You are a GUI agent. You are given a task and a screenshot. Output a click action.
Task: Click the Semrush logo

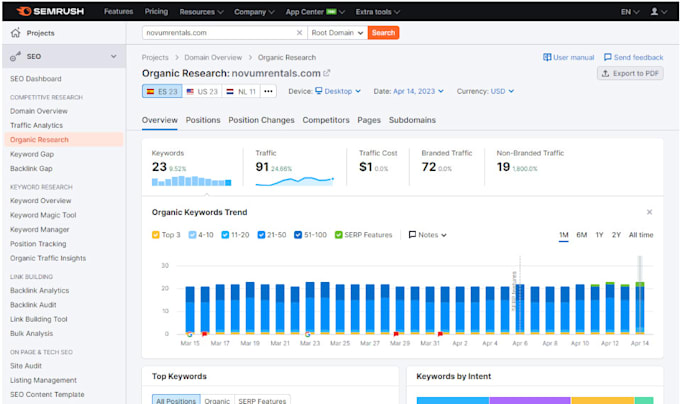click(x=50, y=11)
